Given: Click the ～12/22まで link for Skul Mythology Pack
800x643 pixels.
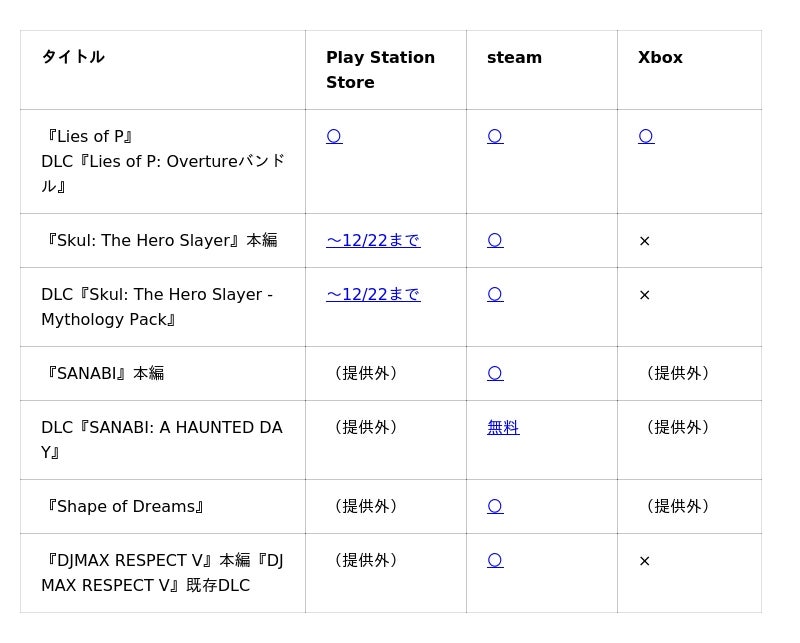Looking at the screenshot, I should click(x=373, y=294).
